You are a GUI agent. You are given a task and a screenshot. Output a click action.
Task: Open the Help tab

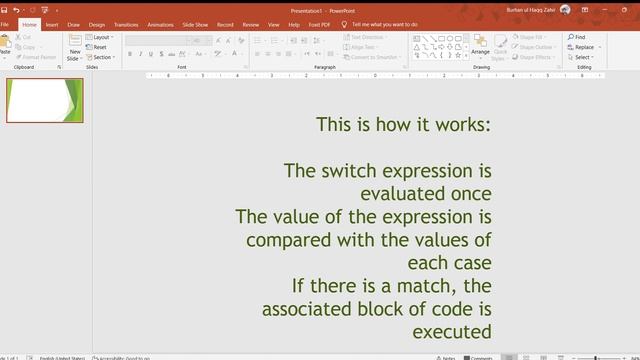click(294, 25)
